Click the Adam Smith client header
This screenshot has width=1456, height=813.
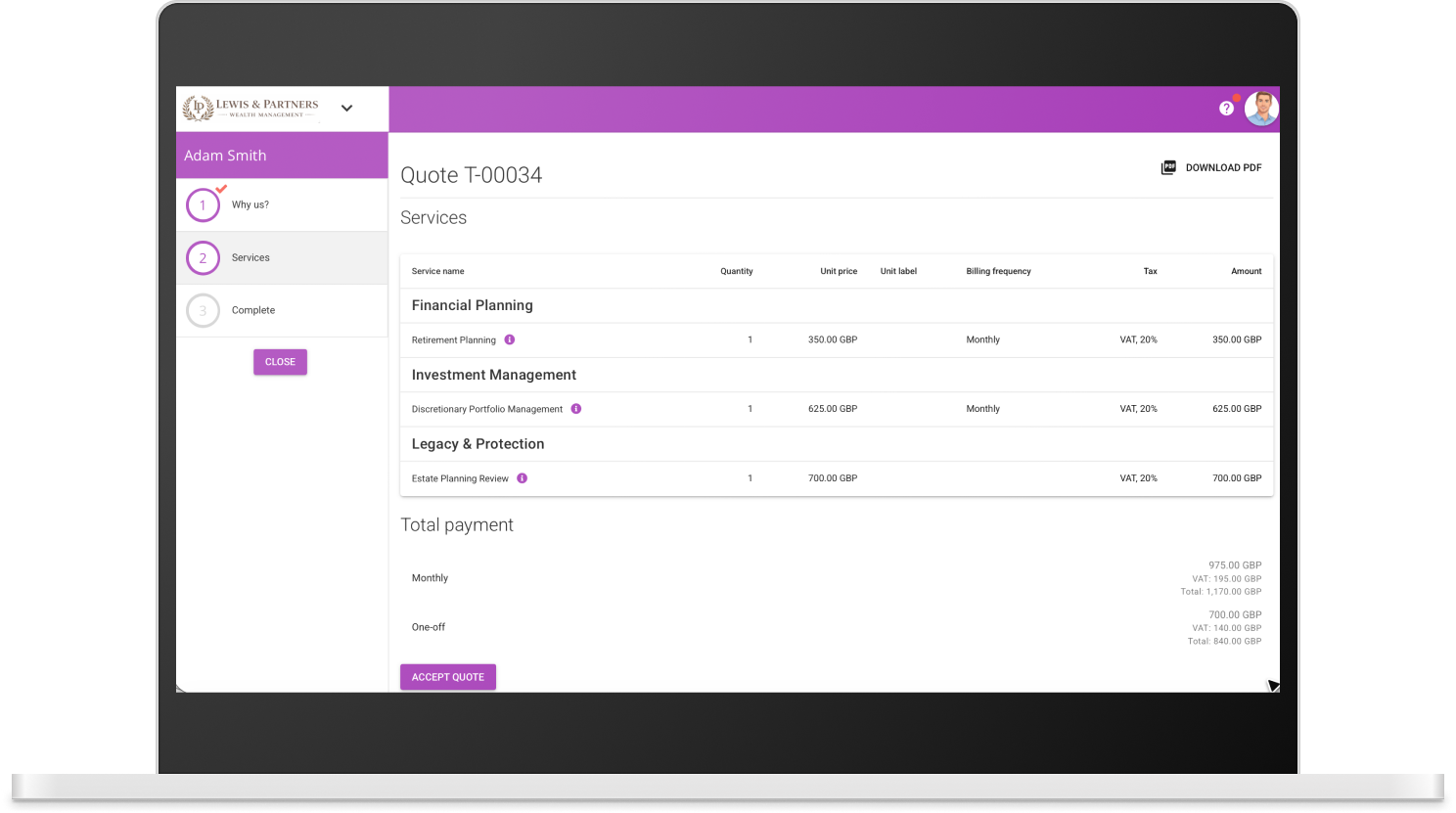coord(225,155)
